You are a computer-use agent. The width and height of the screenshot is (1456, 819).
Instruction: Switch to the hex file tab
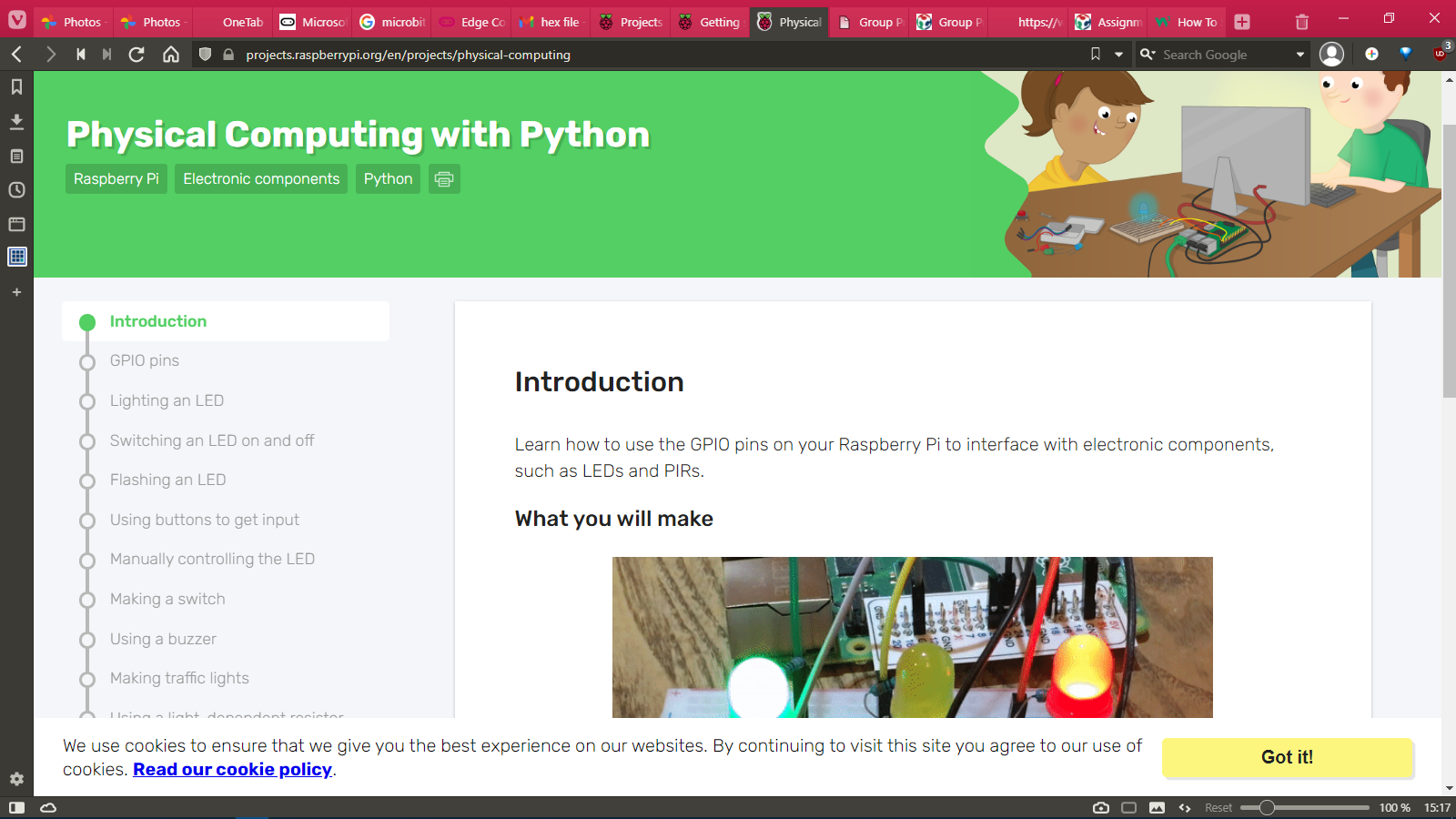tap(551, 22)
